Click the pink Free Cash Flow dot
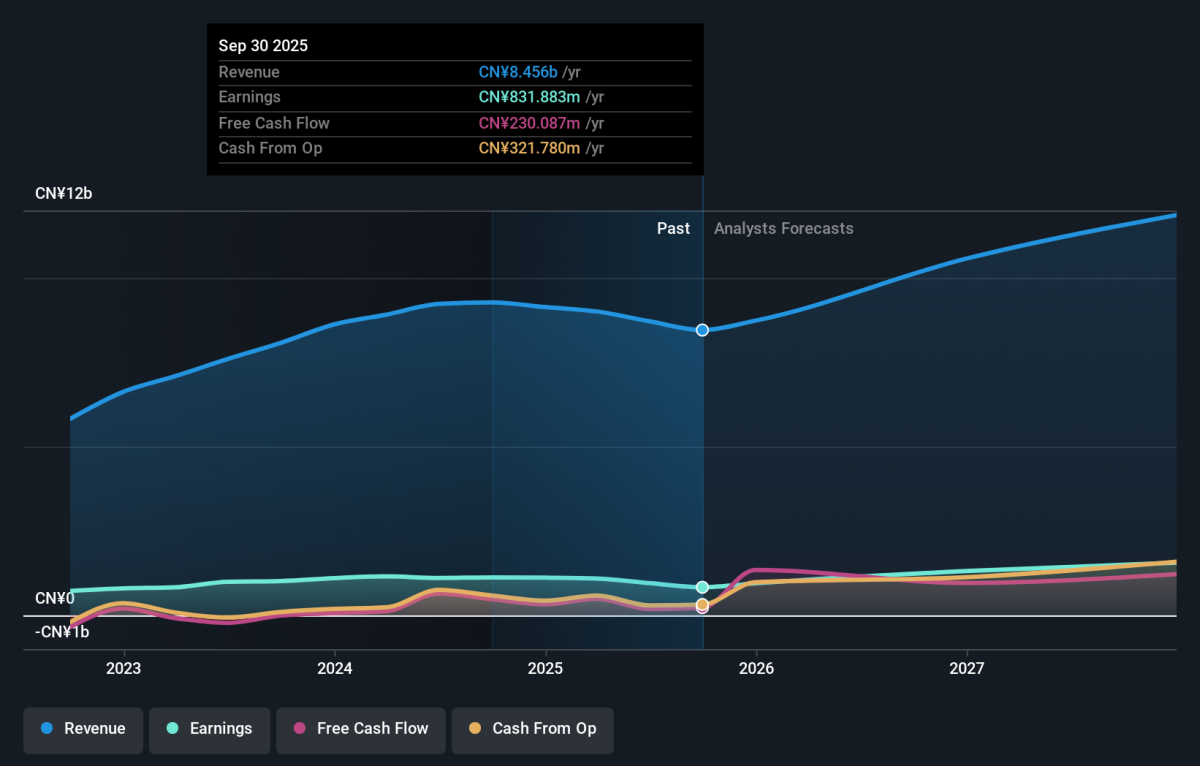Image resolution: width=1200 pixels, height=766 pixels. point(299,729)
